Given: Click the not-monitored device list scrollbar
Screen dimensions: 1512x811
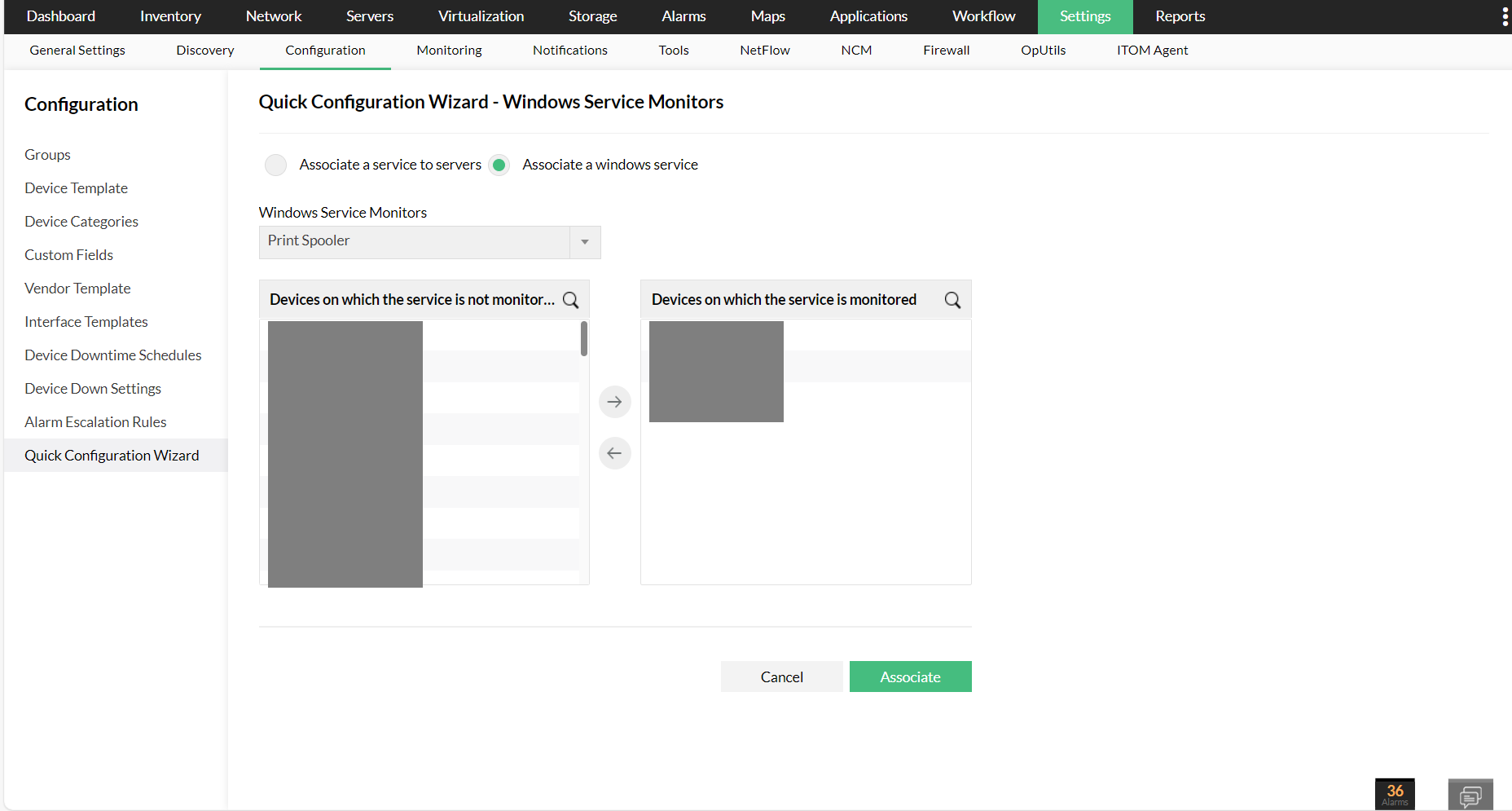Looking at the screenshot, I should (584, 338).
